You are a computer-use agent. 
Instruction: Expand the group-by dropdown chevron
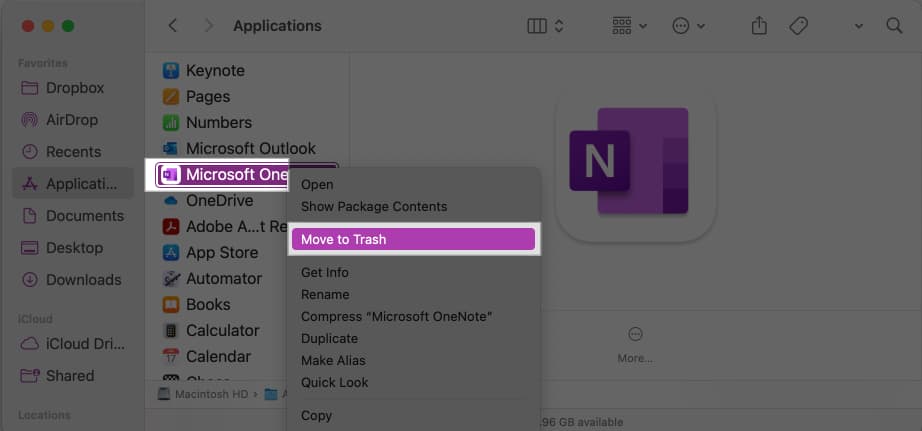pos(643,26)
